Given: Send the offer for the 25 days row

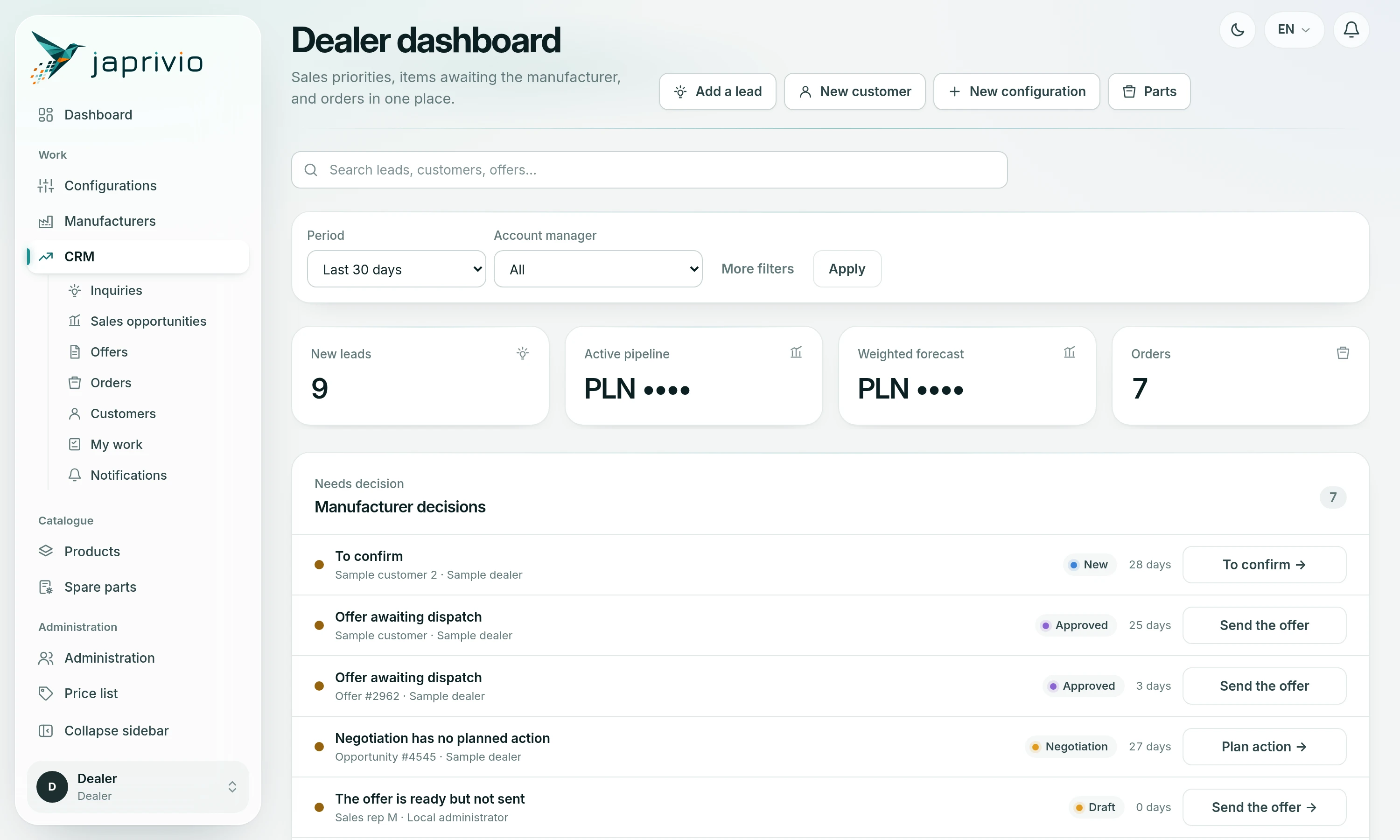Looking at the screenshot, I should pos(1264,625).
